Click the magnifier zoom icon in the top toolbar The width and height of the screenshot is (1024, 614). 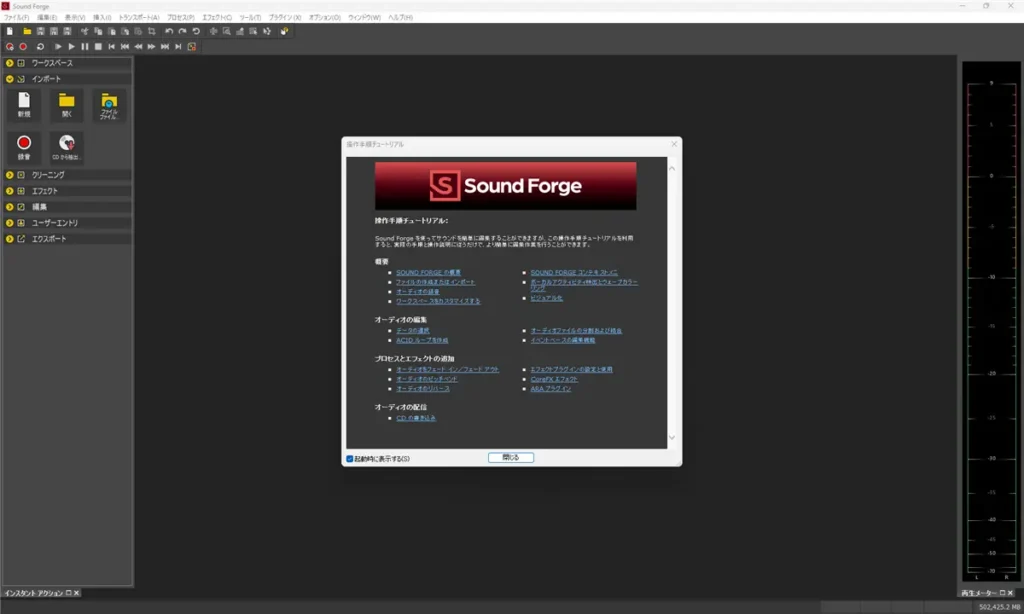point(227,31)
